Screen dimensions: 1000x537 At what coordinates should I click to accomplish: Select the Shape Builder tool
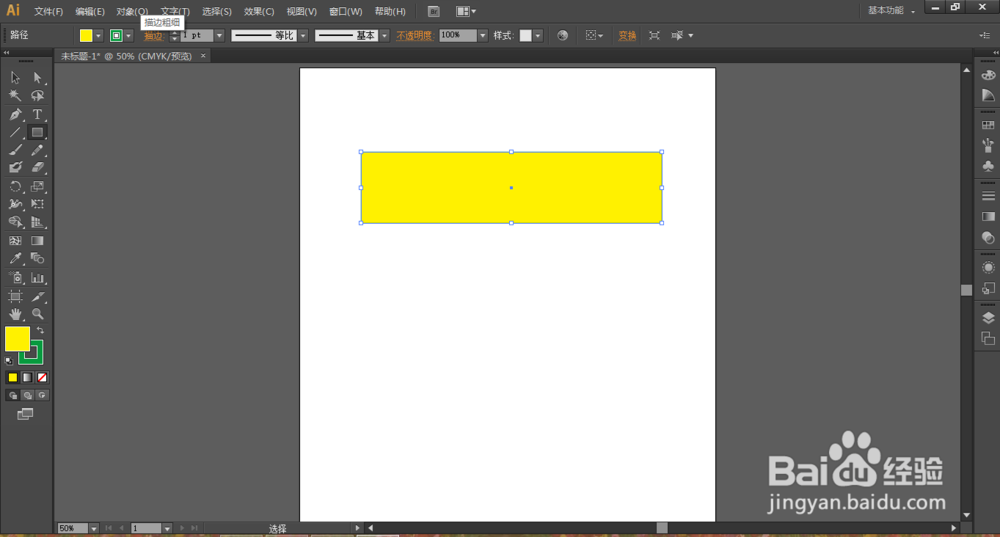pos(15,222)
